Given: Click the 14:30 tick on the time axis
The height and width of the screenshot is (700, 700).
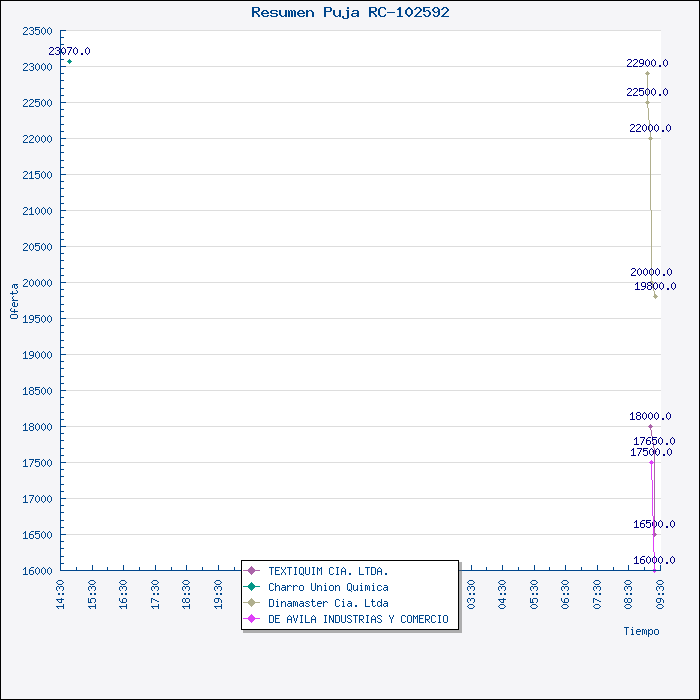Looking at the screenshot, I should coord(60,591).
